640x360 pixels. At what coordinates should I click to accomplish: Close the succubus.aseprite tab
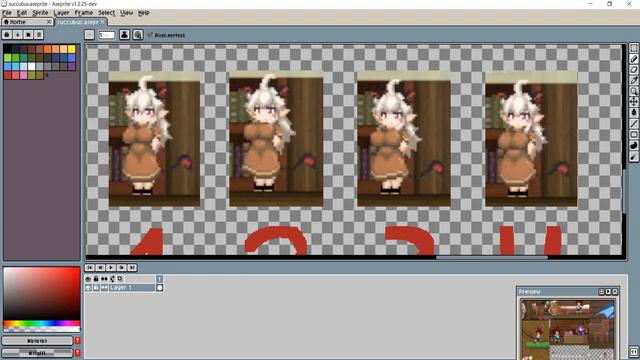point(102,22)
